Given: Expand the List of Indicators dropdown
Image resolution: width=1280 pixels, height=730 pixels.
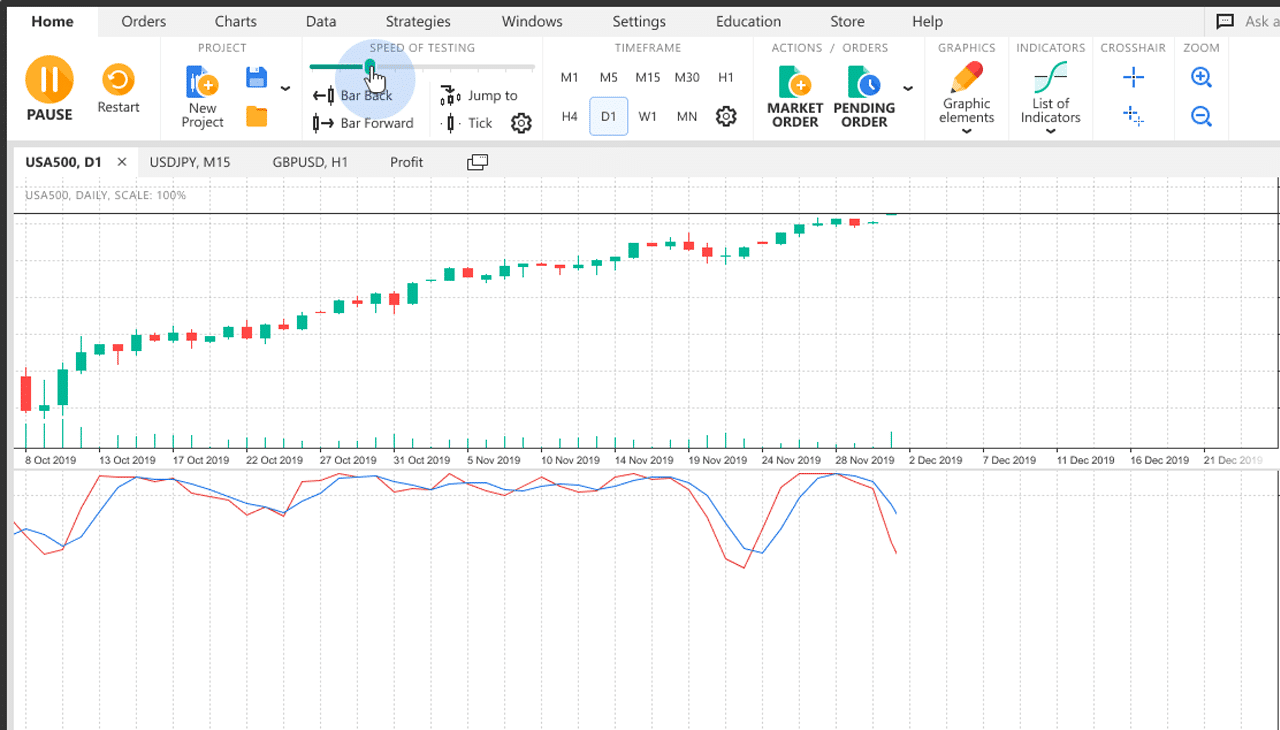Looking at the screenshot, I should pos(1050,130).
